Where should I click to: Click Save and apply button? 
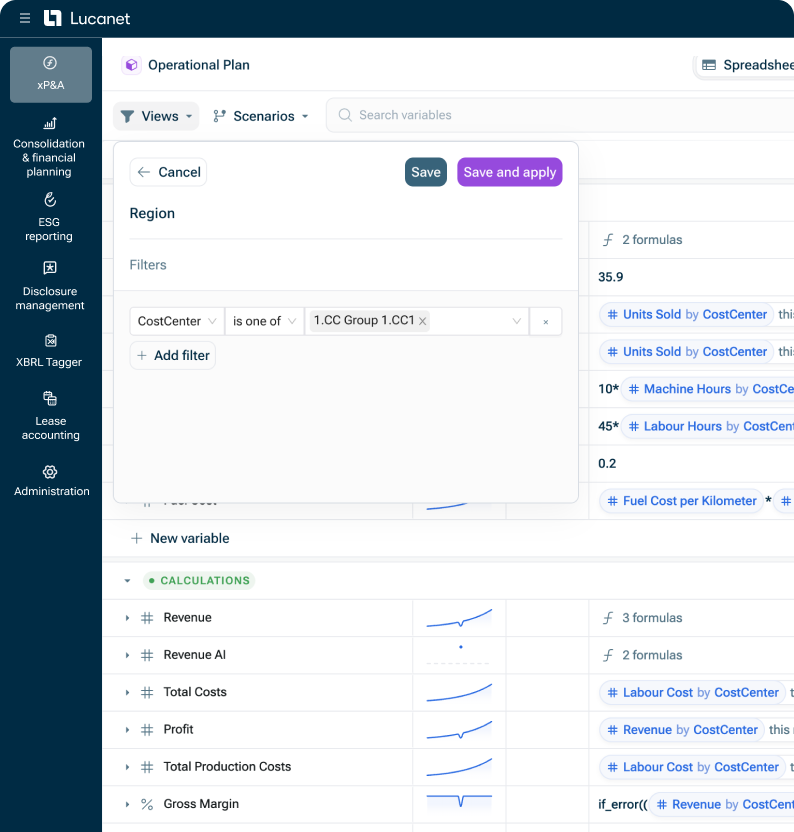pos(509,172)
